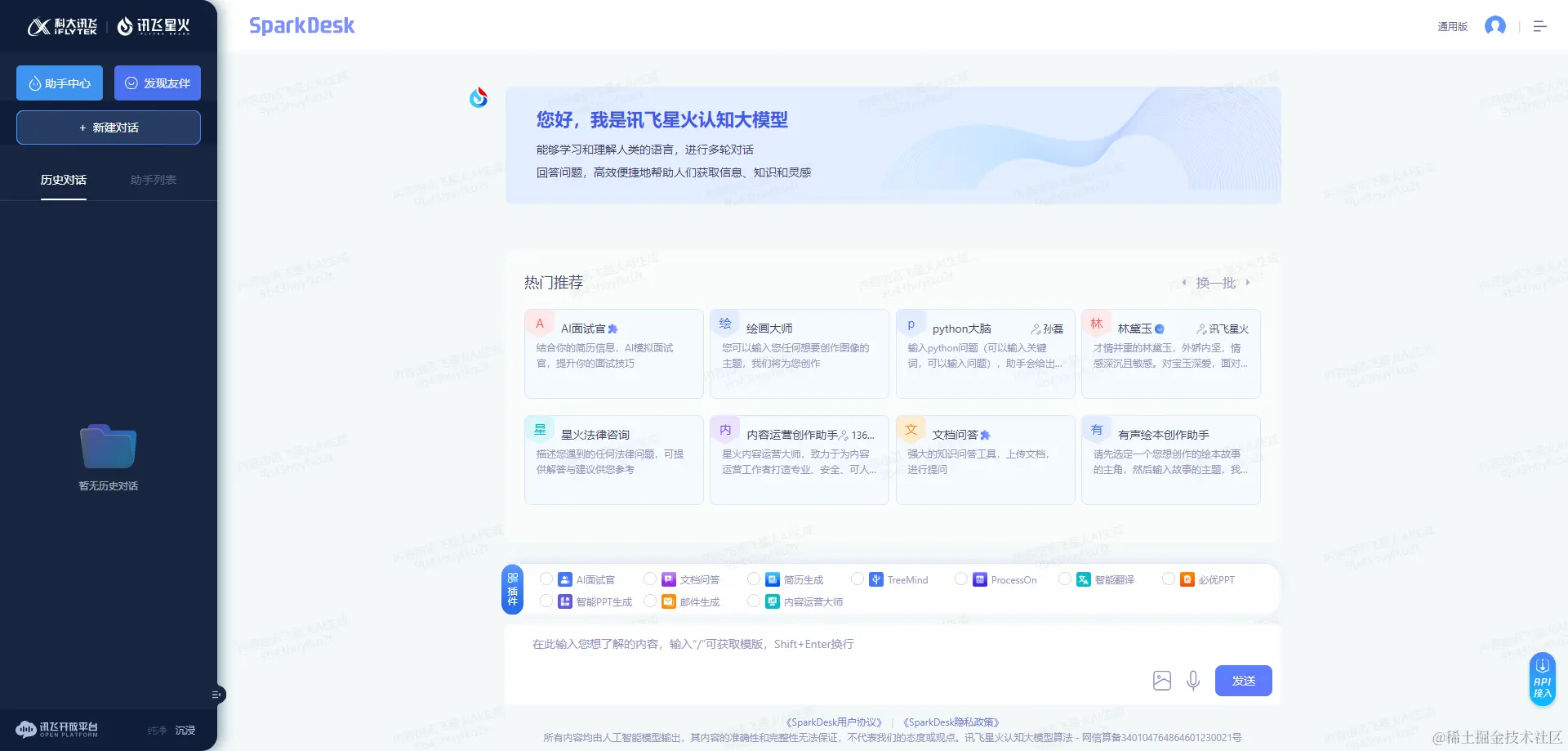
Task: Activate the microphone voice input icon
Action: coord(1193,681)
